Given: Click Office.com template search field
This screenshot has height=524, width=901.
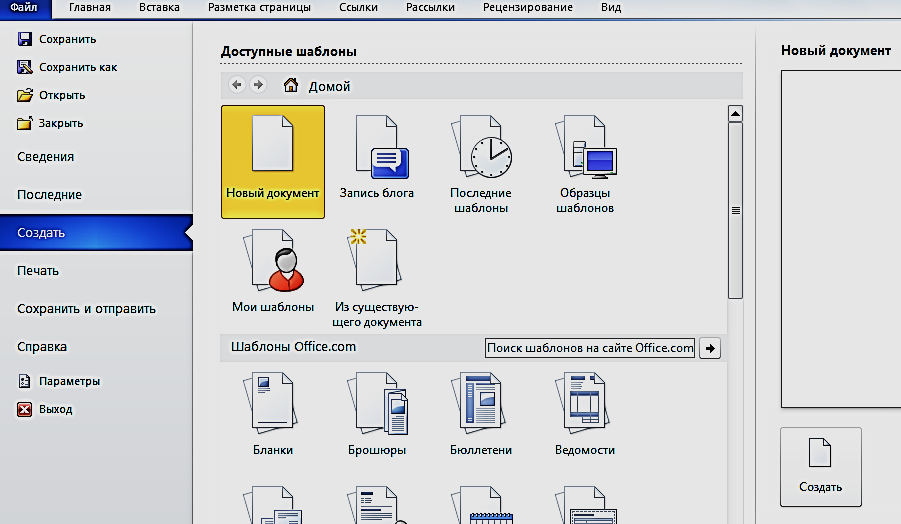Looking at the screenshot, I should click(x=590, y=348).
